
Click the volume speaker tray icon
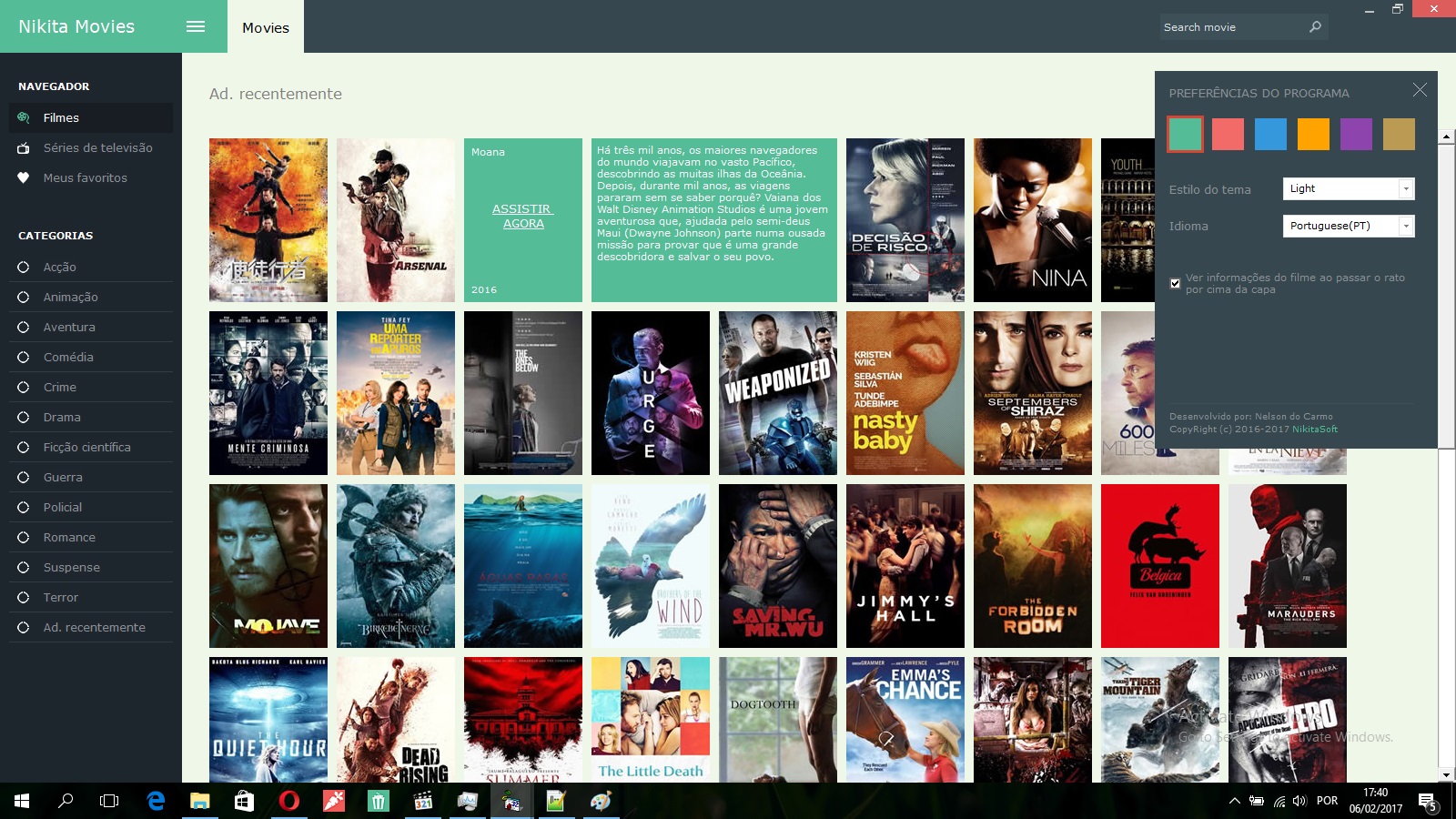point(1299,801)
